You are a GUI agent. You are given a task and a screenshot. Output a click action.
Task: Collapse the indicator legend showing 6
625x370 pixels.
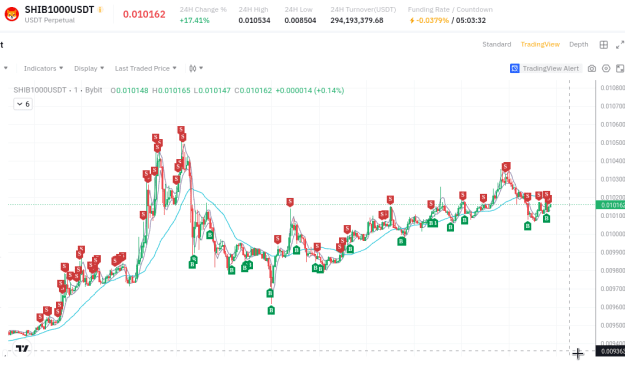coord(23,104)
